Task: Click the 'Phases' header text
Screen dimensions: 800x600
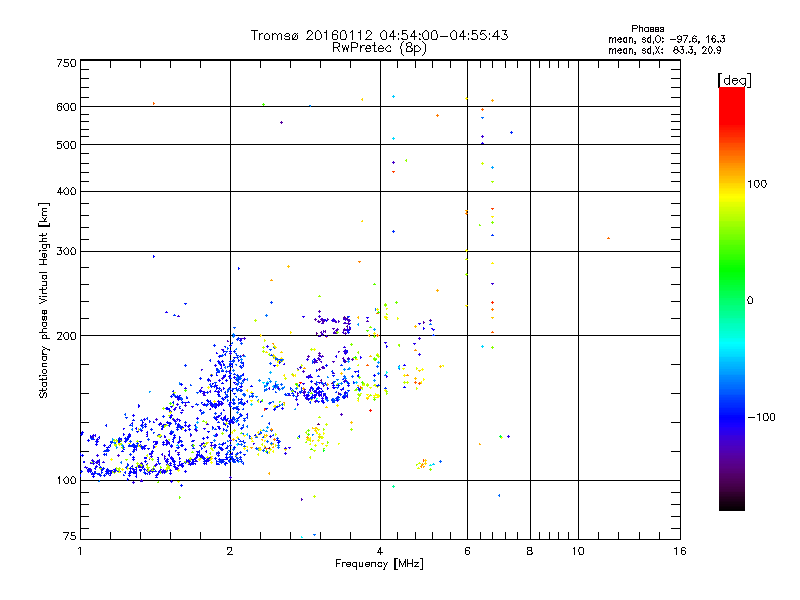Action: click(647, 29)
